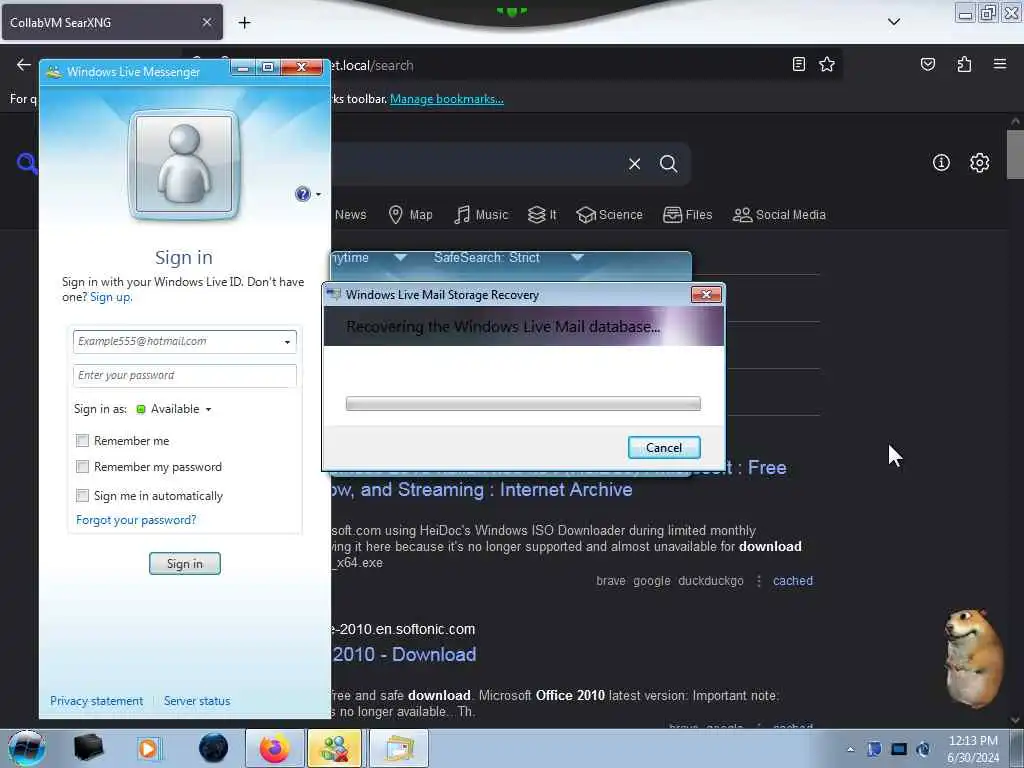Select the Files search category
Viewport: 1024px width, 768px height.
687,215
